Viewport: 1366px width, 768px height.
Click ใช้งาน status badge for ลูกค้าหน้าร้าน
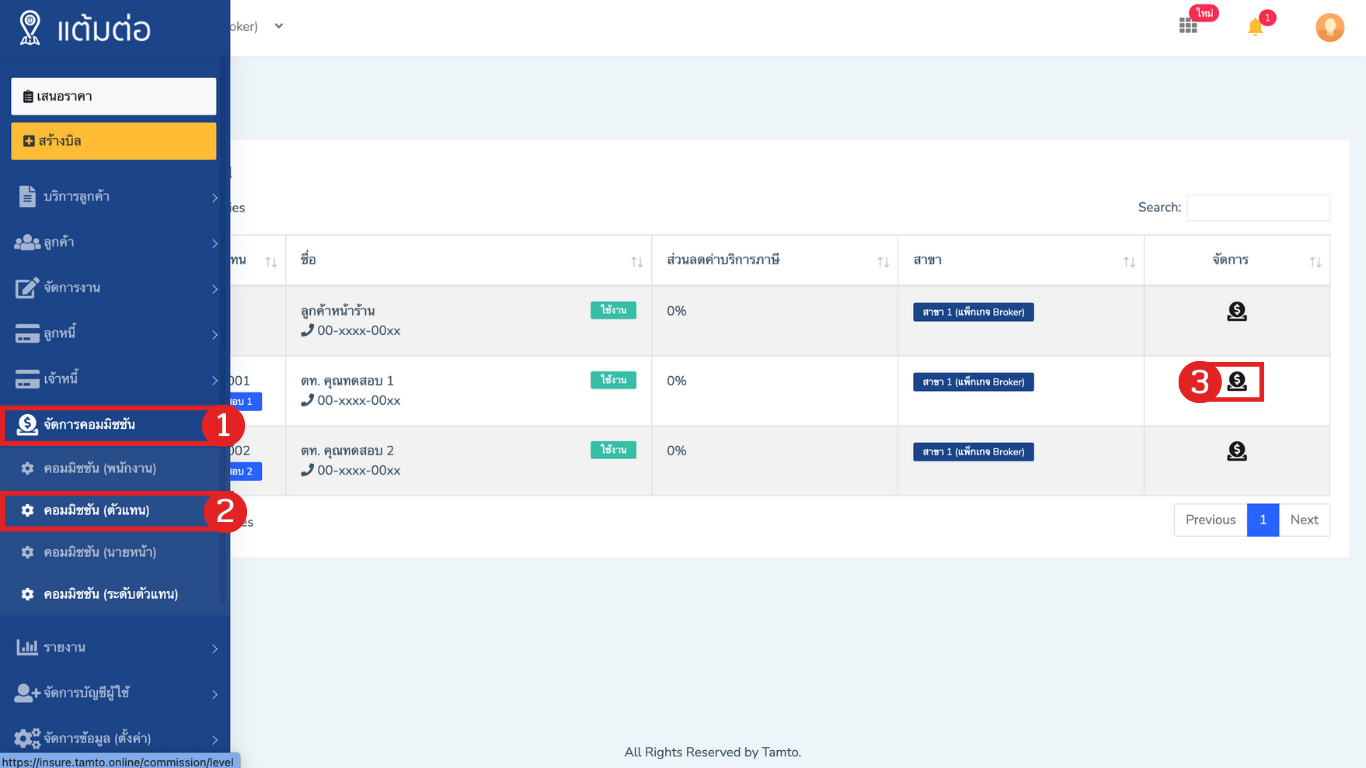coord(613,310)
